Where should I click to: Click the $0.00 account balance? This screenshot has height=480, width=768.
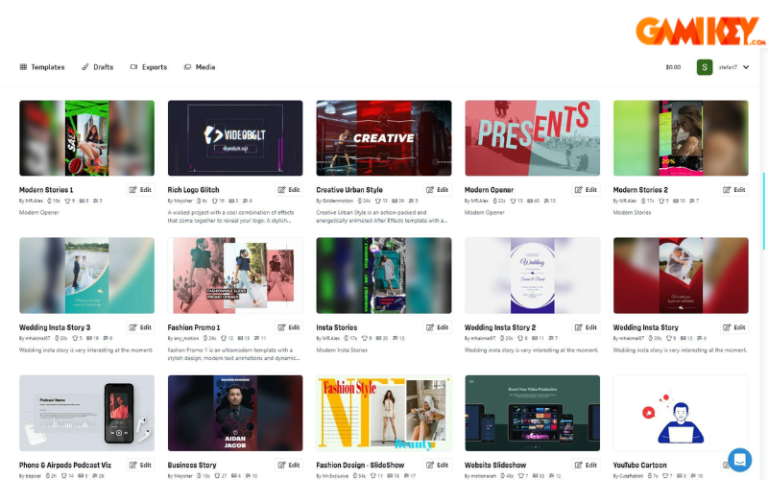point(673,67)
